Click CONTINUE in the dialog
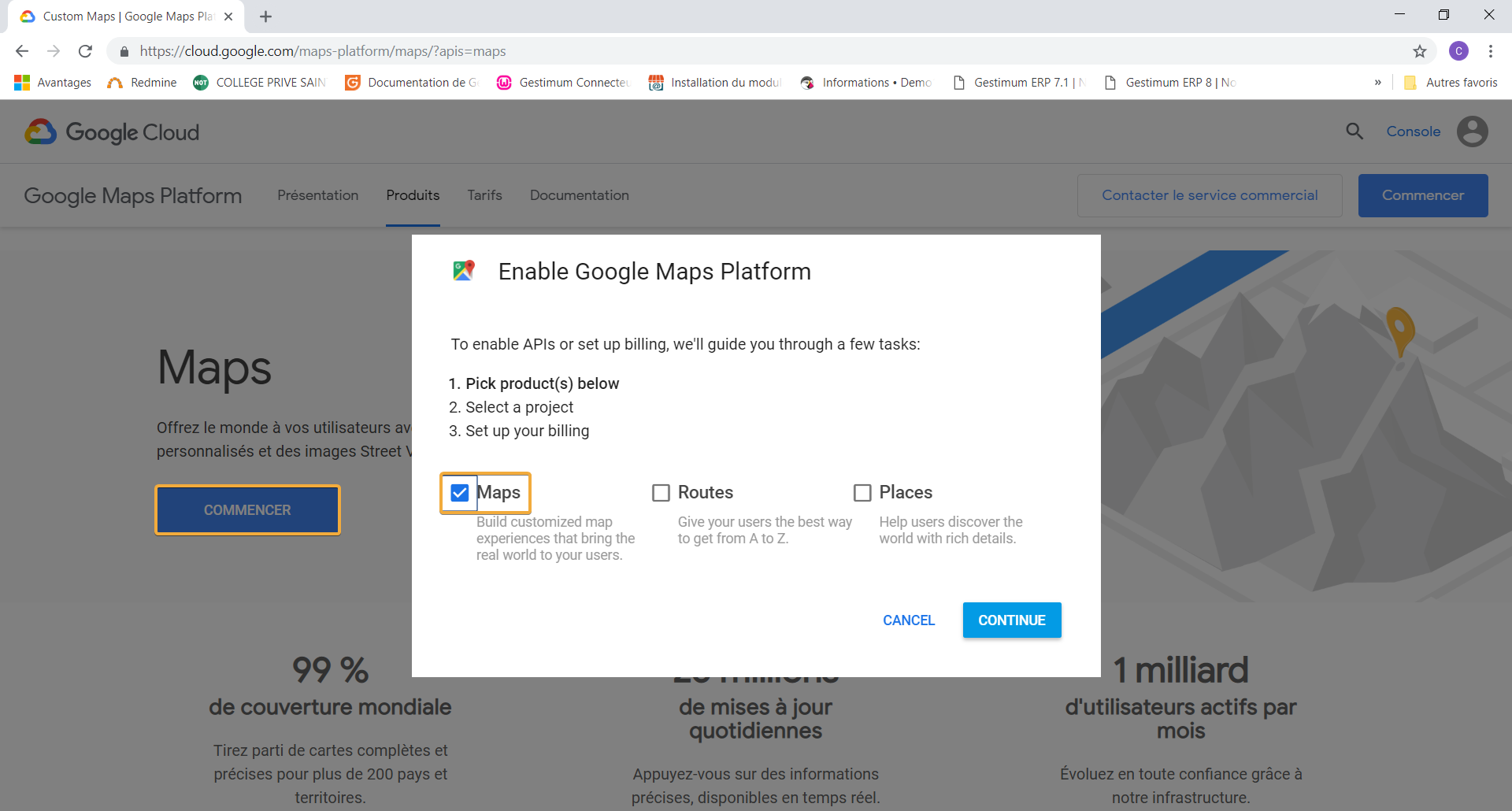 1012,620
